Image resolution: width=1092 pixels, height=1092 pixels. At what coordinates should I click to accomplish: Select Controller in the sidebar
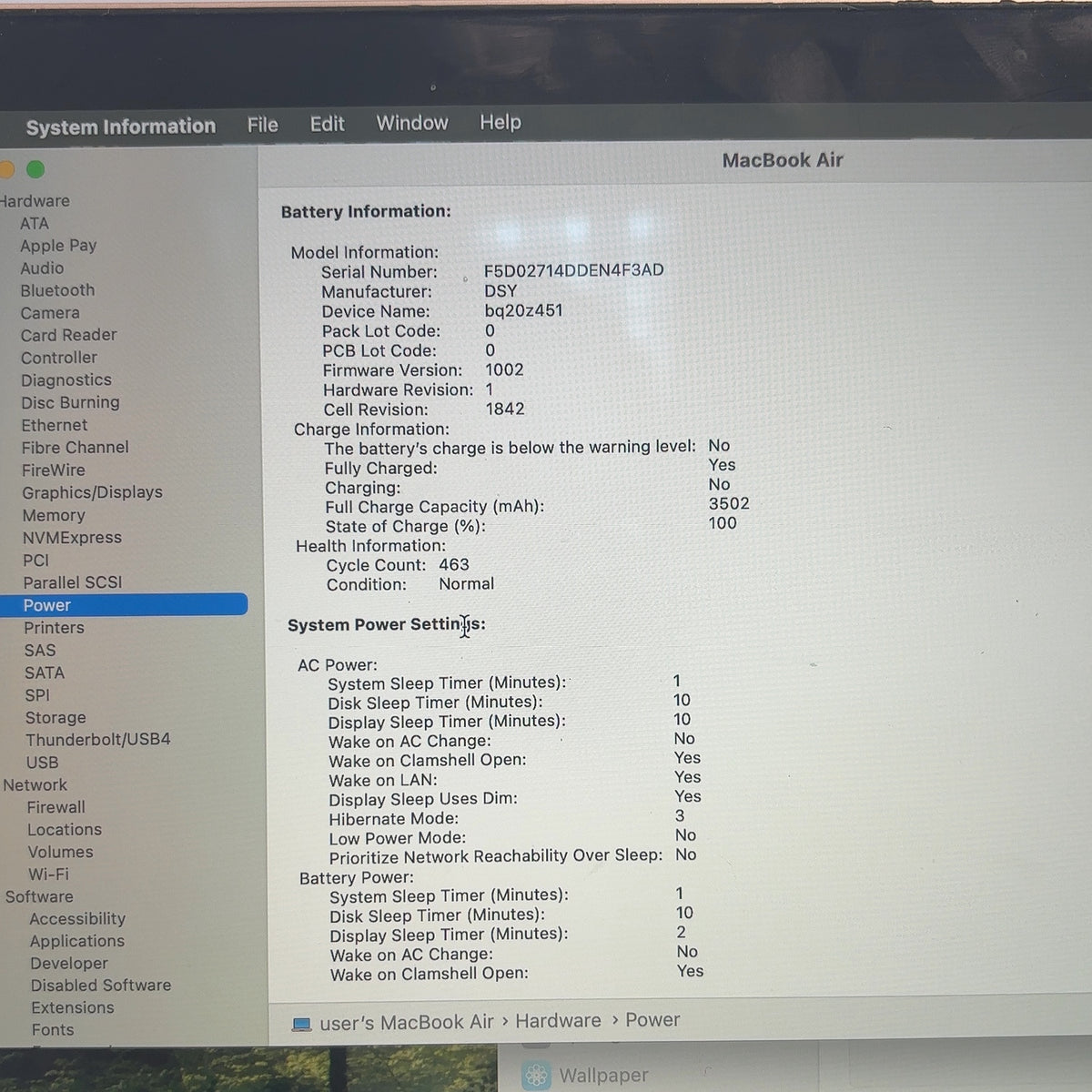pyautogui.click(x=59, y=358)
